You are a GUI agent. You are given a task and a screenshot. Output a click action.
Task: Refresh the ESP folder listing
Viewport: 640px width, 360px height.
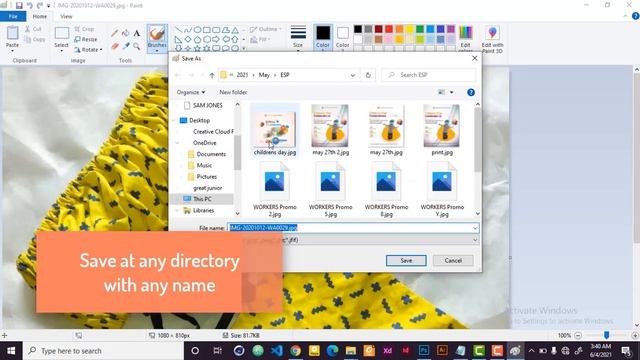click(368, 75)
